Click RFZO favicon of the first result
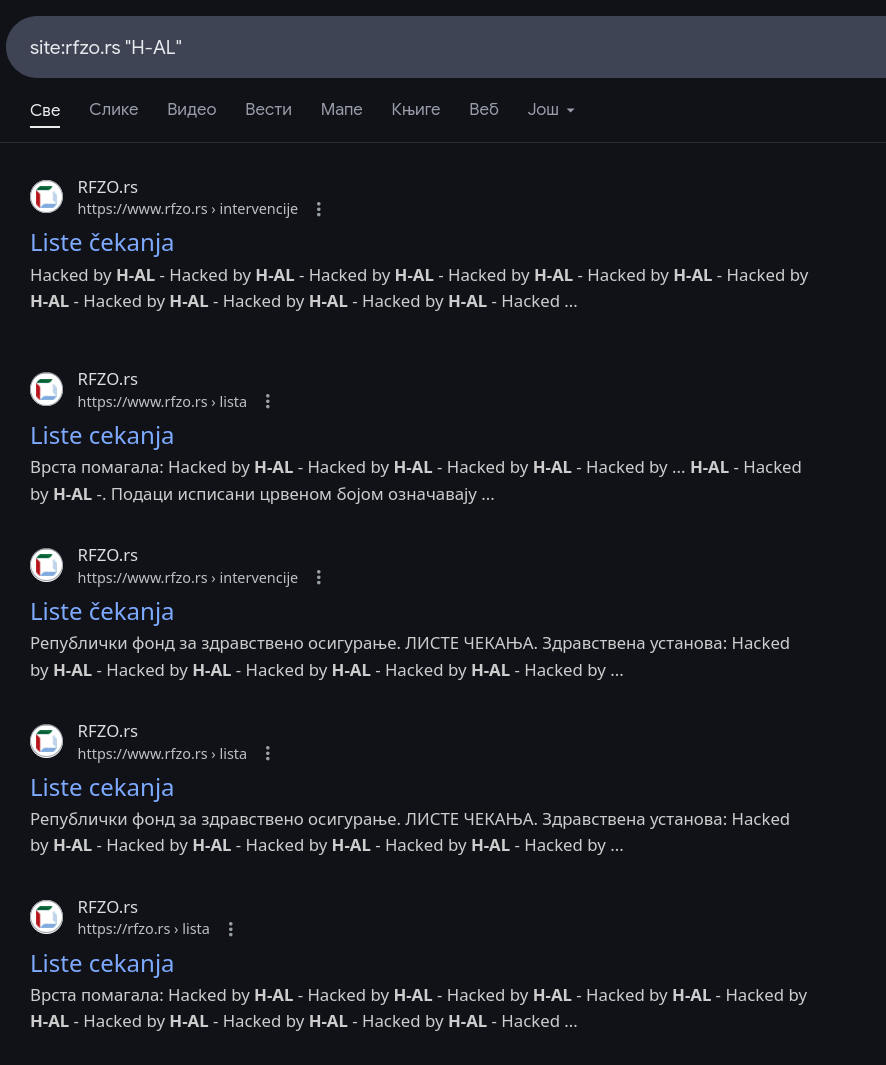The width and height of the screenshot is (886, 1065). (47, 197)
